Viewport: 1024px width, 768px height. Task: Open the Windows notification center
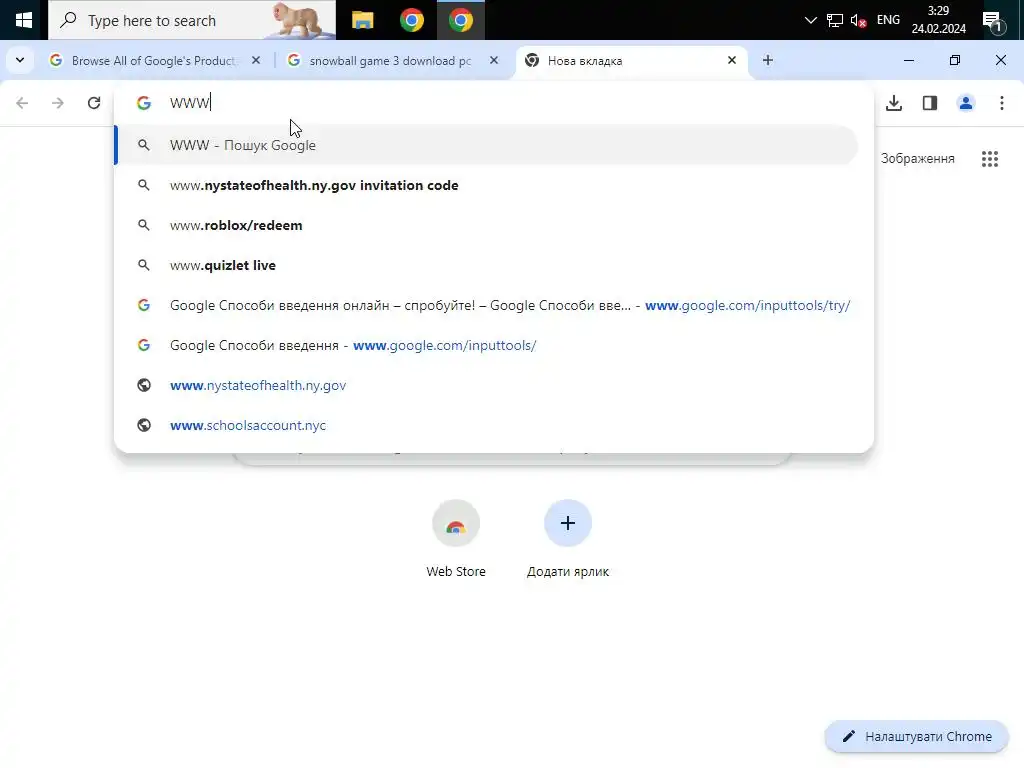(993, 21)
